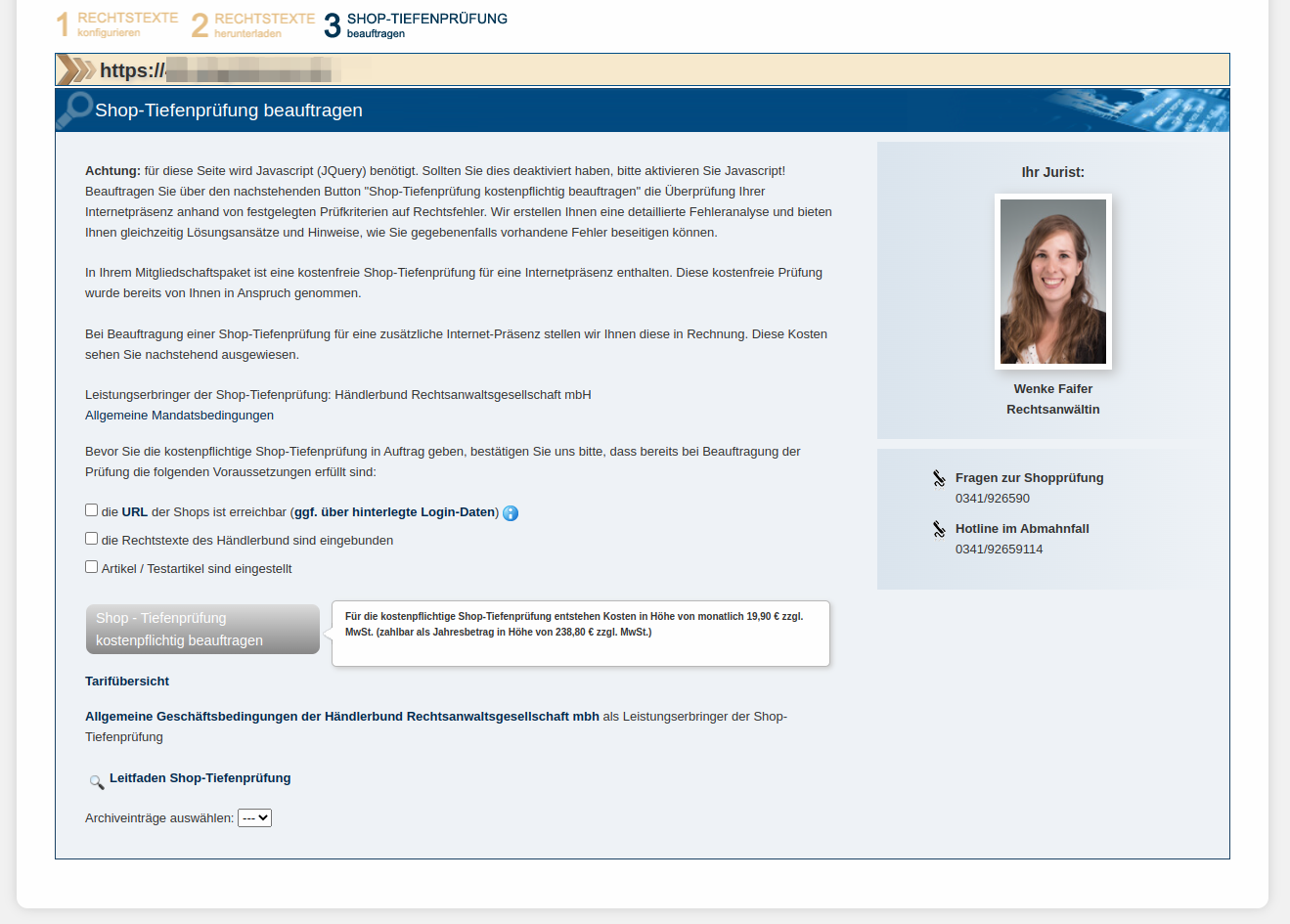Tick the Rechtstexte des Händlerbund eingebunden checkbox

(x=91, y=539)
